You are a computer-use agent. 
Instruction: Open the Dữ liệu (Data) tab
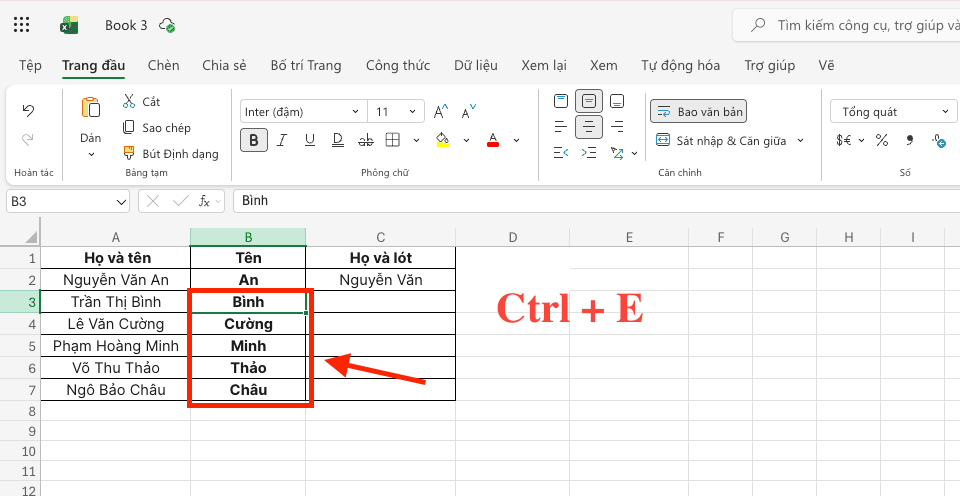[476, 66]
